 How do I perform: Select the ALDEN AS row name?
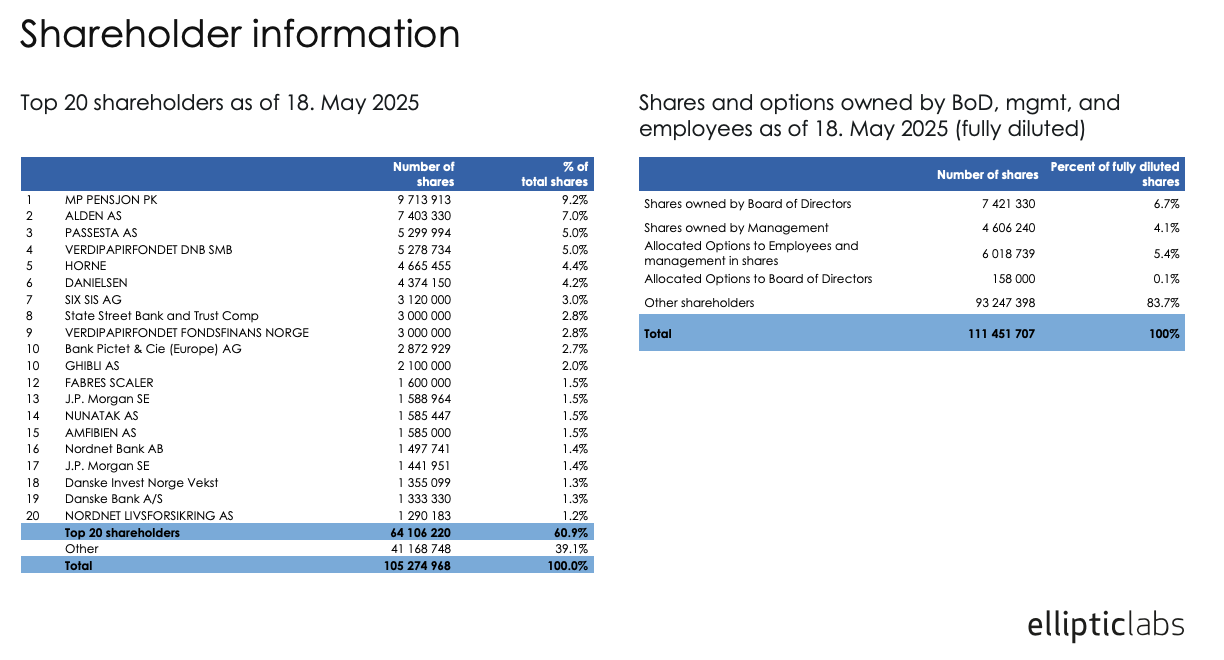[93, 216]
